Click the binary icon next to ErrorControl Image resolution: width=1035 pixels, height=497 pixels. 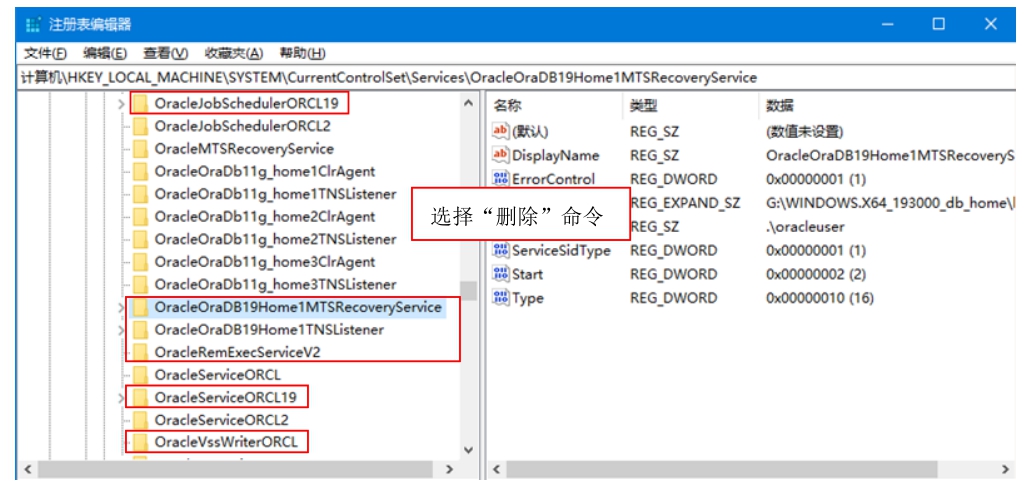pyautogui.click(x=501, y=179)
